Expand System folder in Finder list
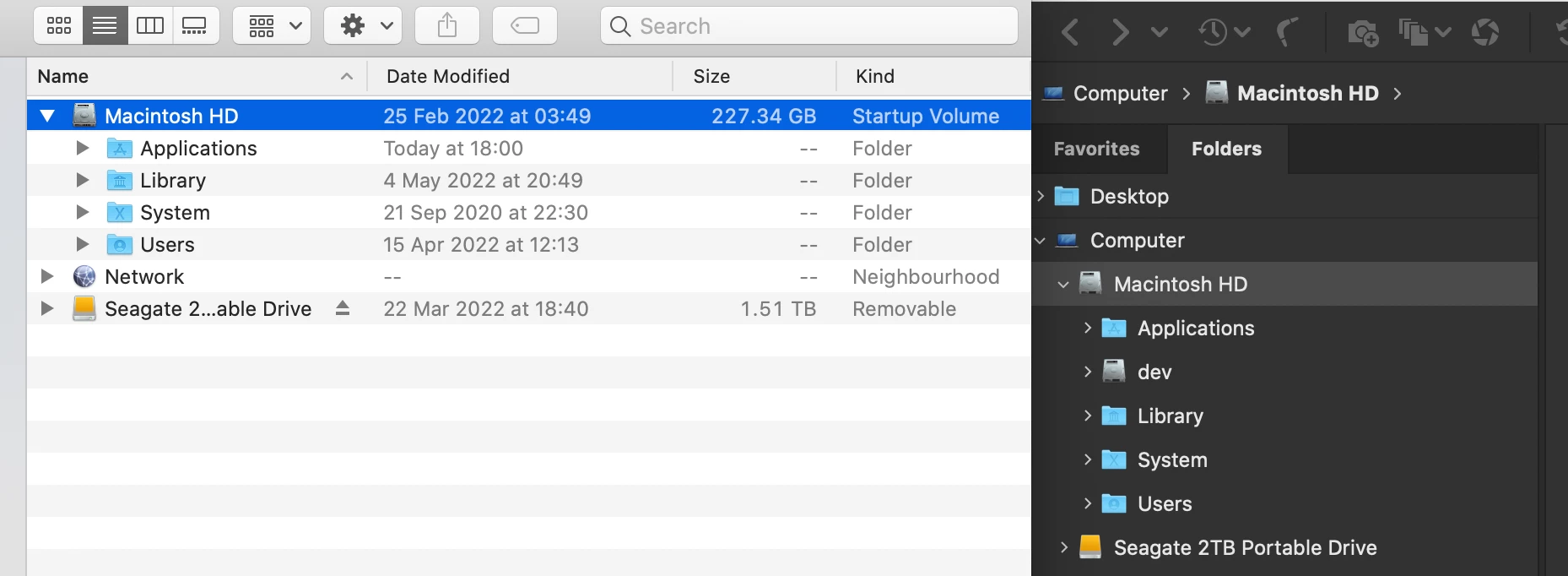 (x=83, y=212)
